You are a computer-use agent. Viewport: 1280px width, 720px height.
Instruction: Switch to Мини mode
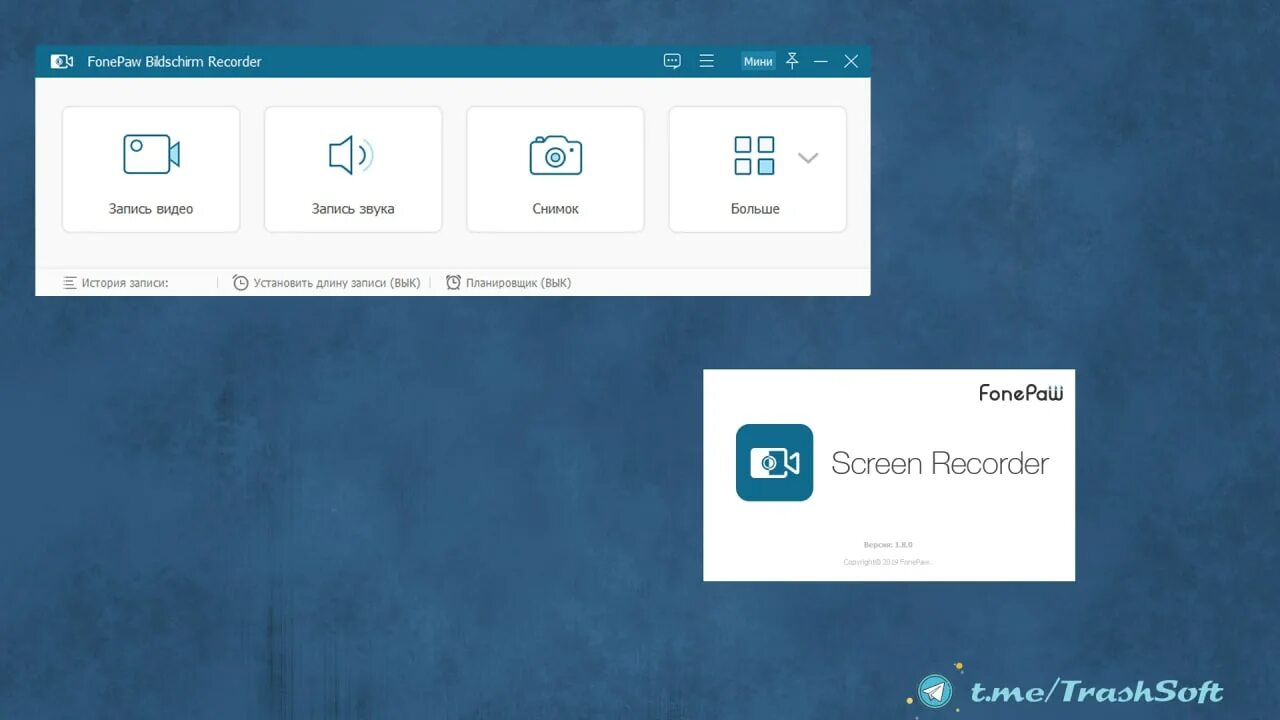(x=758, y=61)
